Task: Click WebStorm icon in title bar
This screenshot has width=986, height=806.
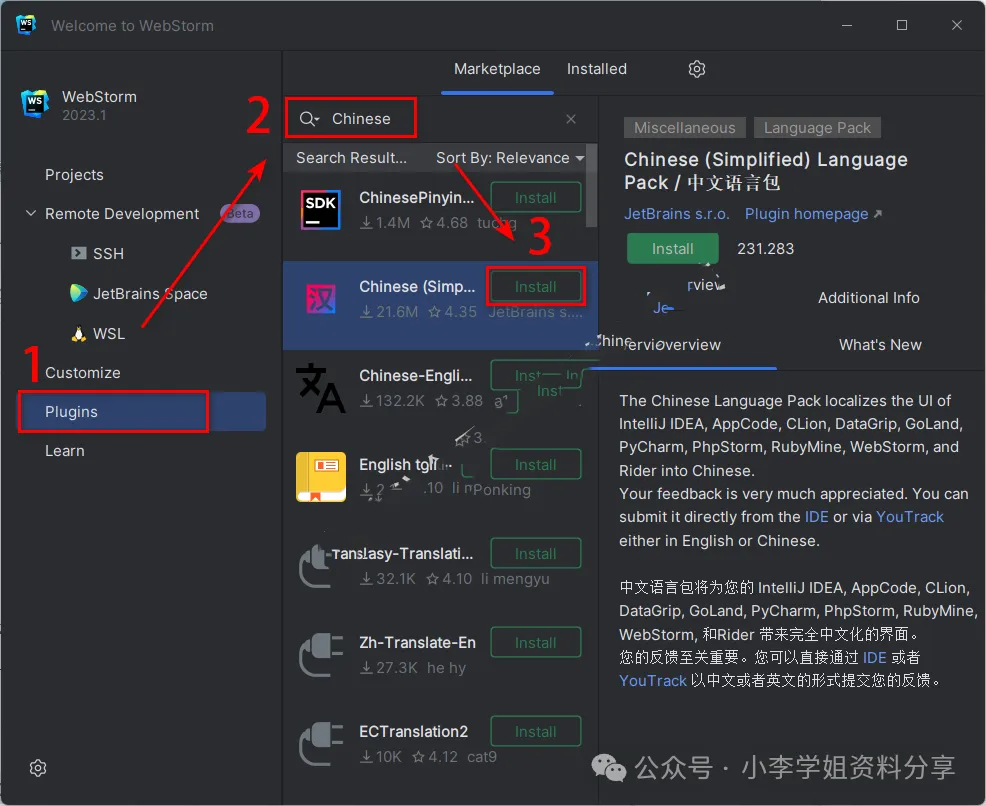Action: 26,25
